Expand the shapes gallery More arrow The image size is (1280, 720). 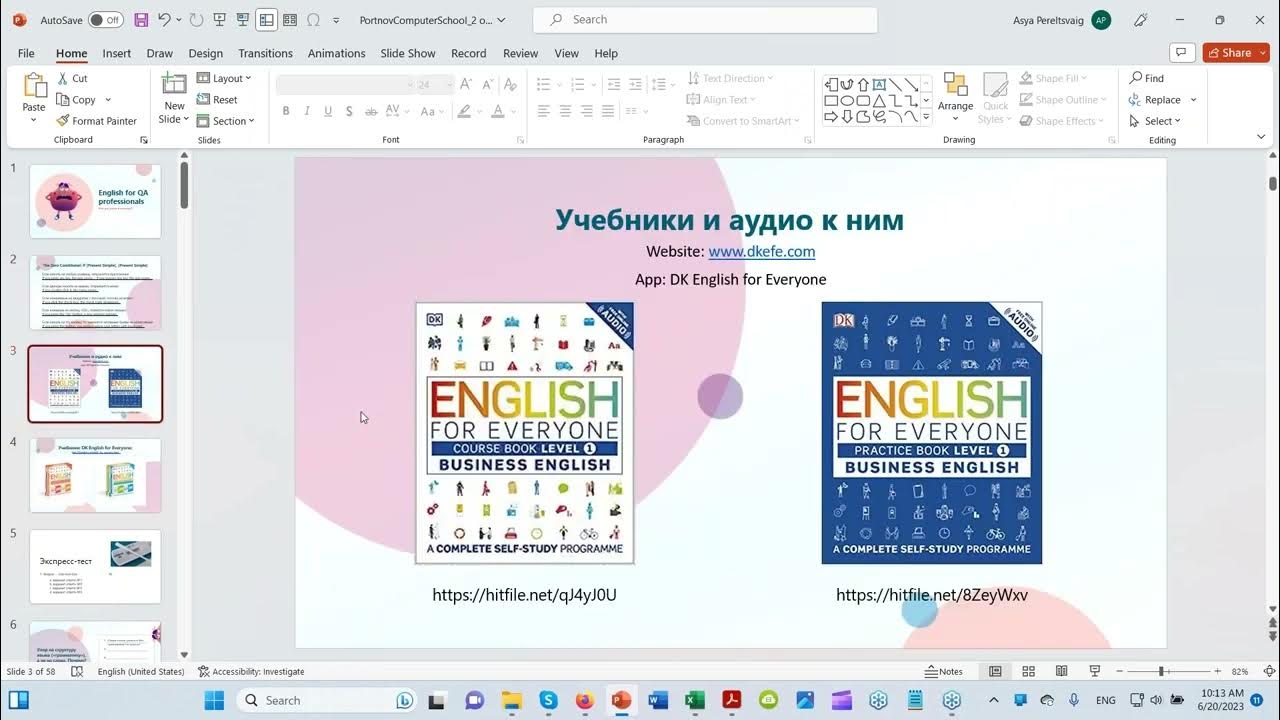click(926, 117)
